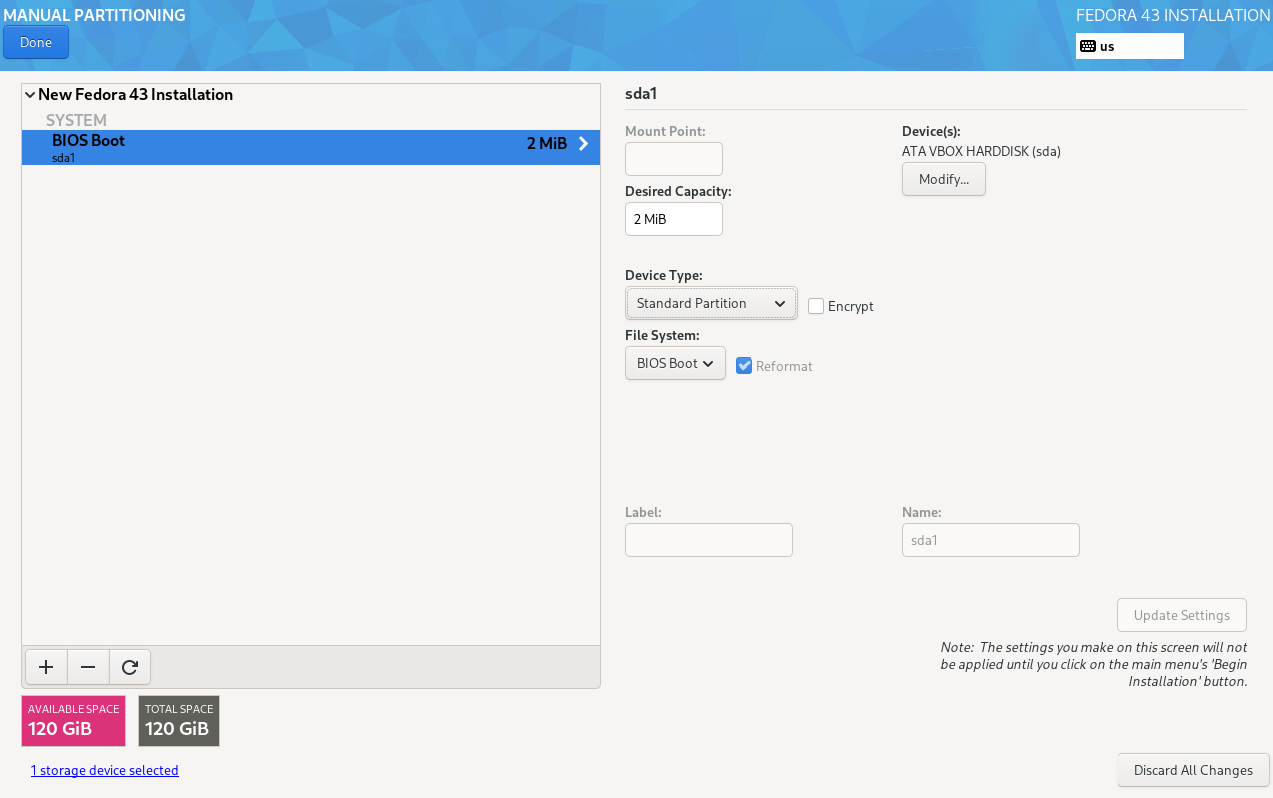Image resolution: width=1273 pixels, height=798 pixels.
Task: Open the 1 storage device selected link
Action: point(104,770)
